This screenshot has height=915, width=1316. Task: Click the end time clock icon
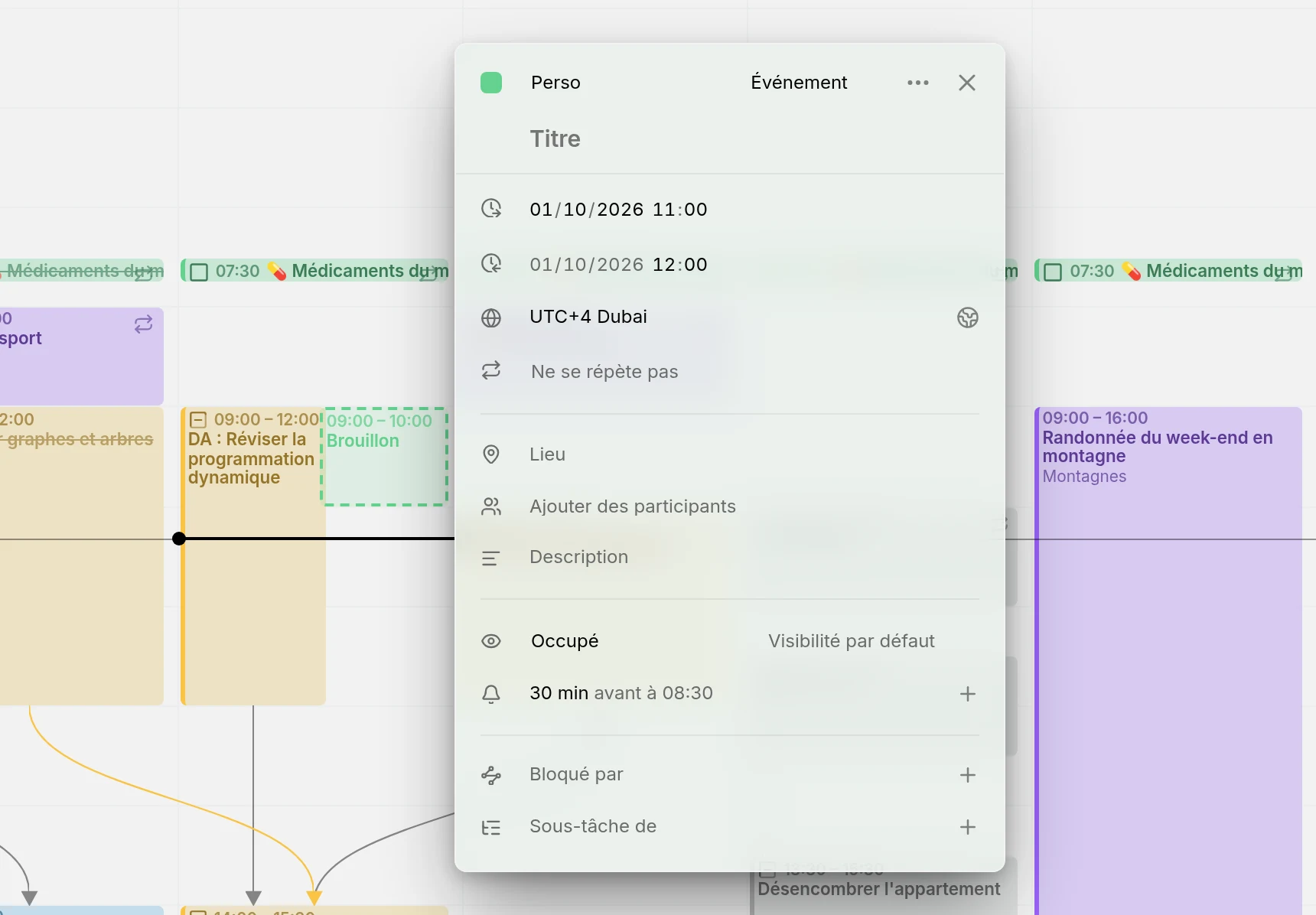pyautogui.click(x=491, y=263)
